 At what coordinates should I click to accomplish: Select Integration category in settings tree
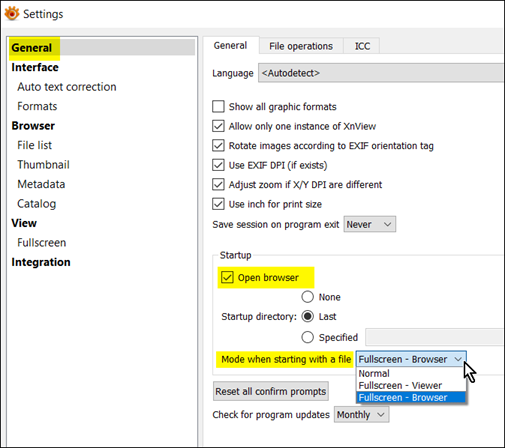(x=41, y=262)
